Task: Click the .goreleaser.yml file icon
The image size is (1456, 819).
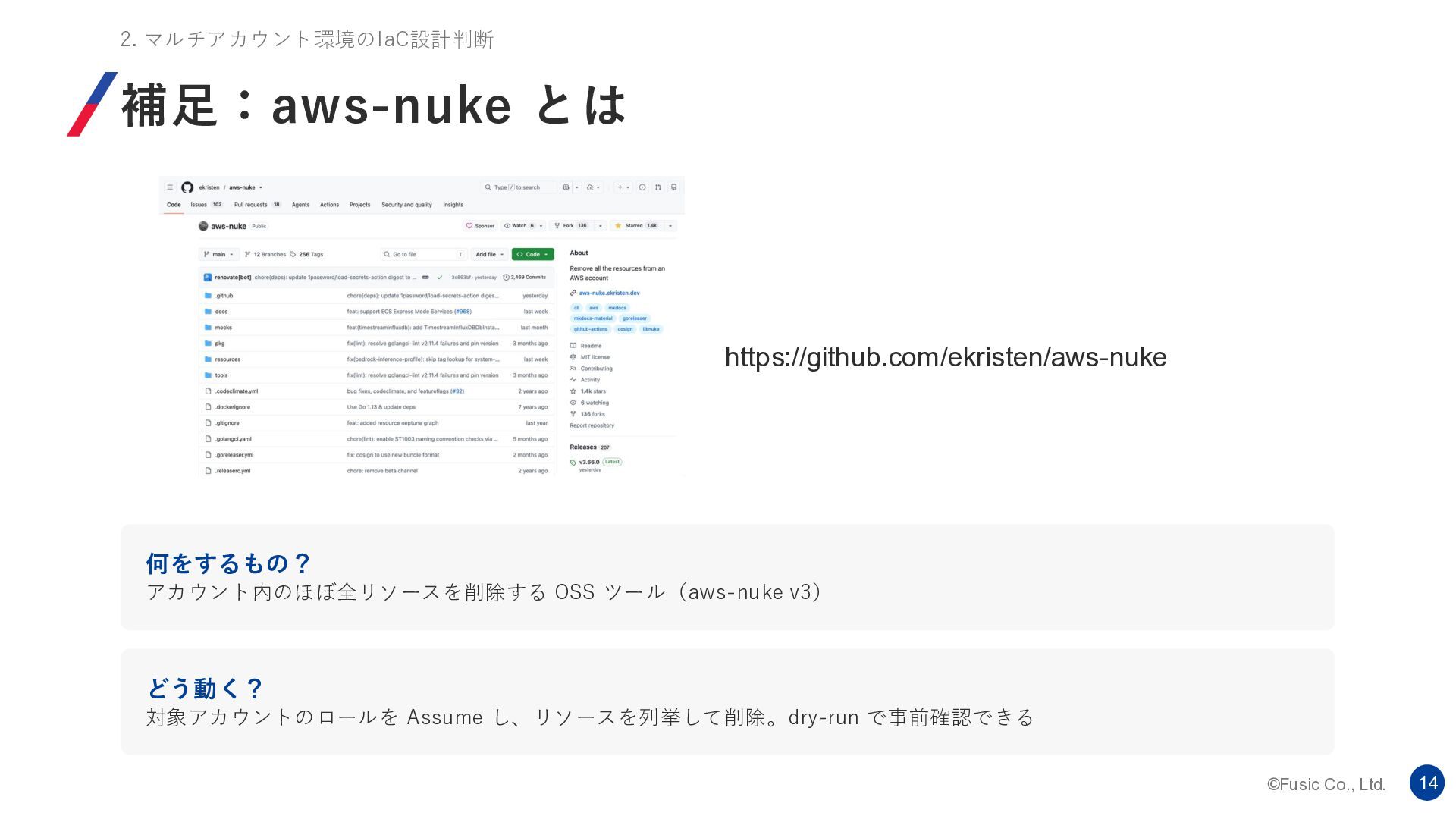Action: (208, 455)
